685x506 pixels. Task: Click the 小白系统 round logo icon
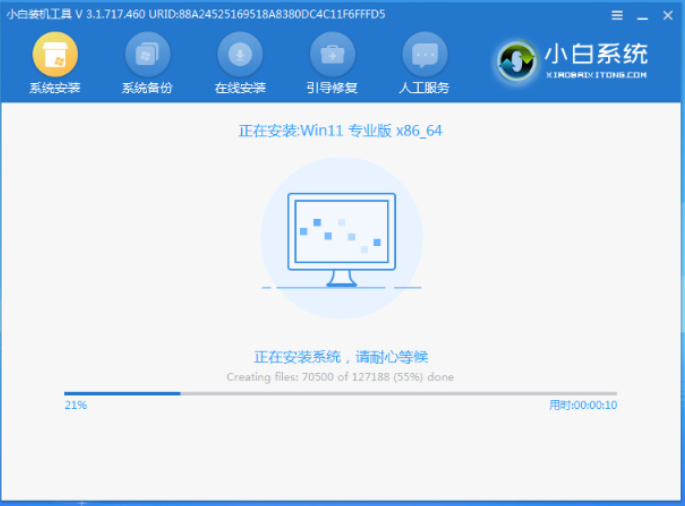point(517,61)
